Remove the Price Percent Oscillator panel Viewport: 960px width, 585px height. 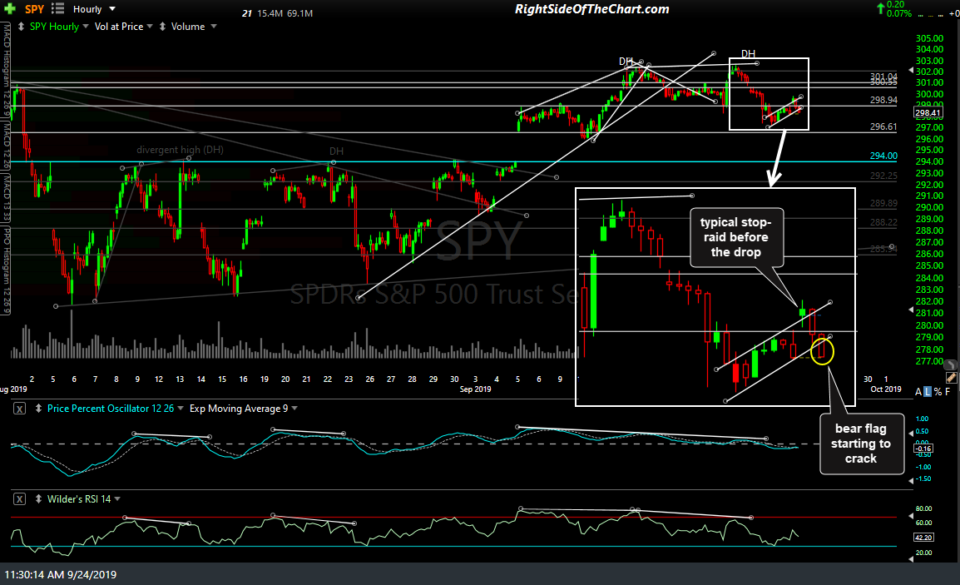(x=19, y=407)
